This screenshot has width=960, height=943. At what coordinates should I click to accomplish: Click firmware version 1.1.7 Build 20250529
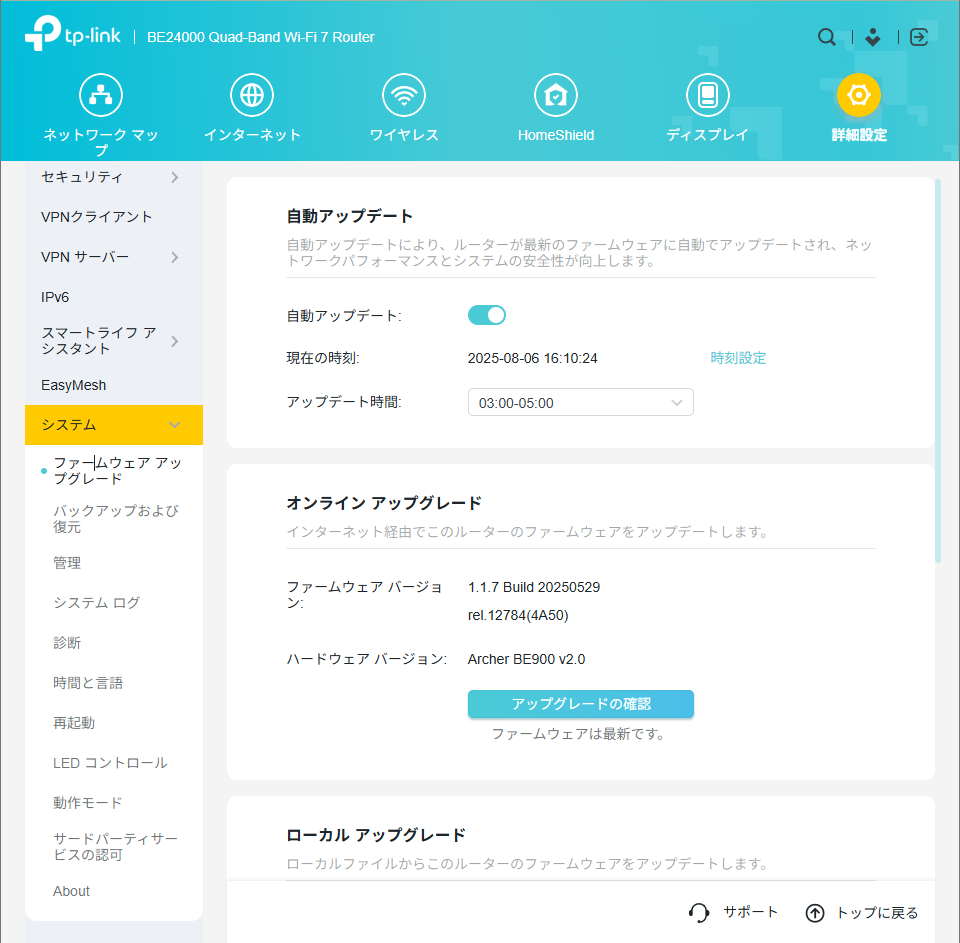[534, 587]
